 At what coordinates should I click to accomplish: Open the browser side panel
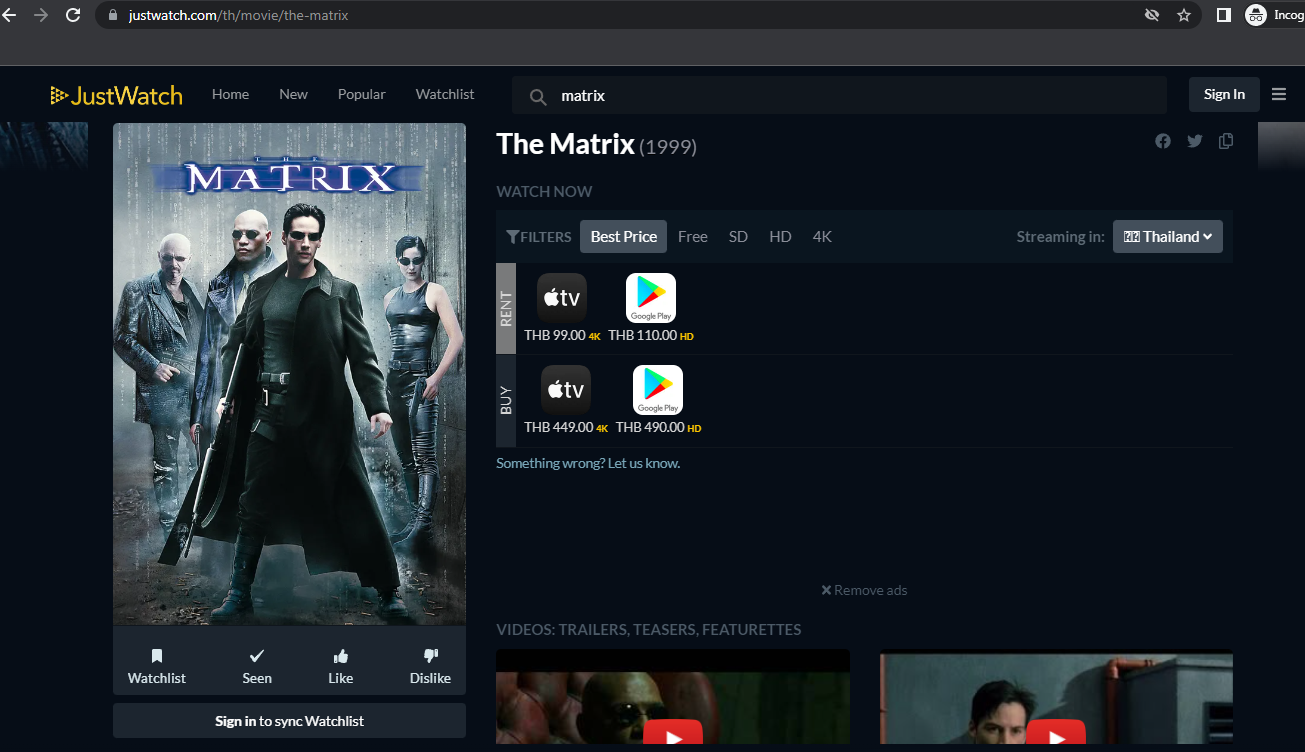[x=1223, y=15]
